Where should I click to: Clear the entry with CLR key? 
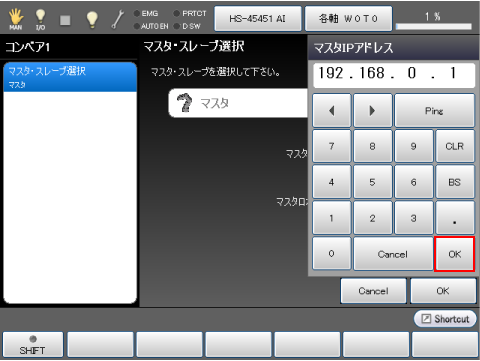(x=454, y=146)
